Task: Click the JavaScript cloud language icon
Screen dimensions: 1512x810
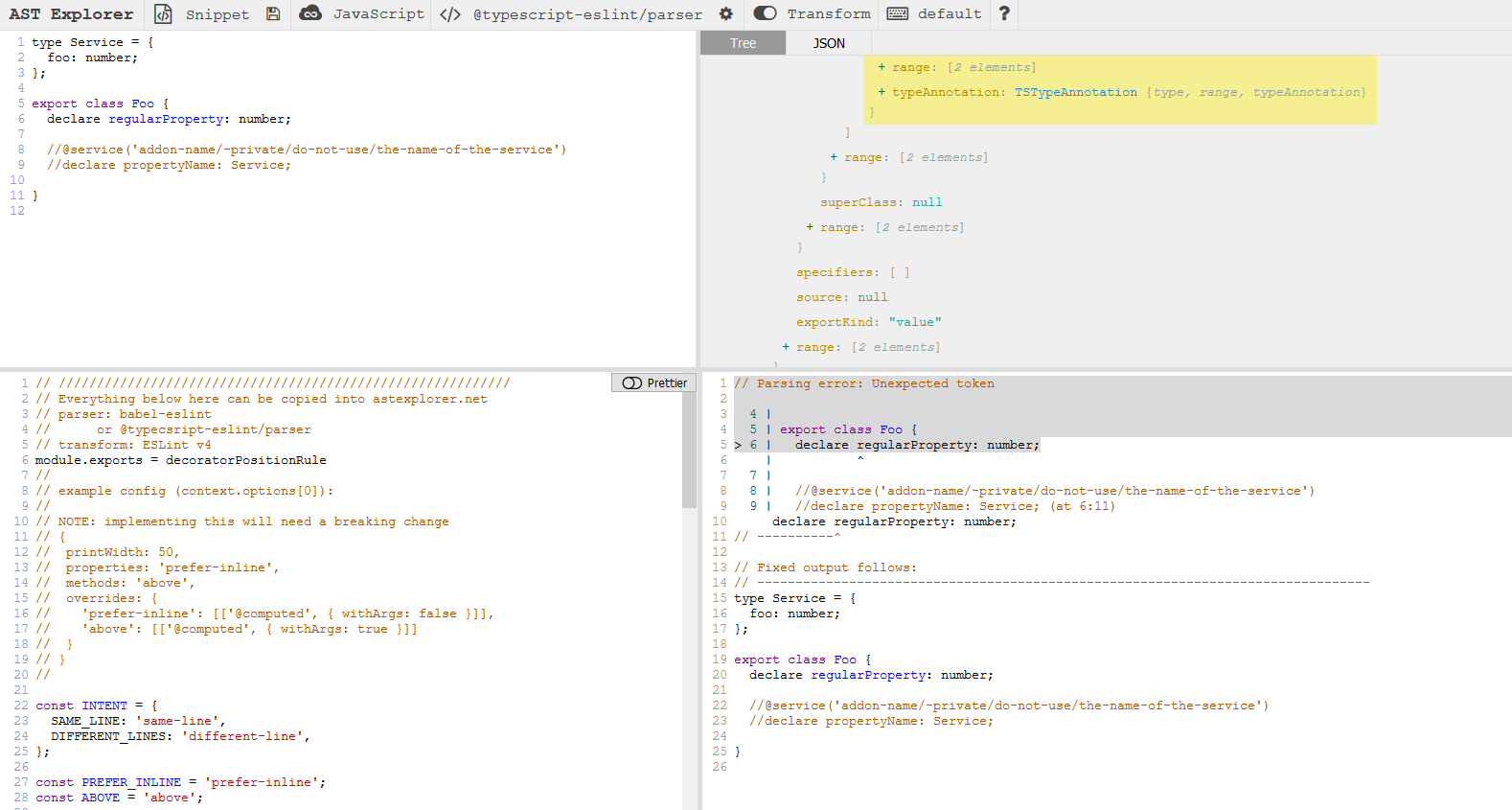Action: click(x=310, y=13)
